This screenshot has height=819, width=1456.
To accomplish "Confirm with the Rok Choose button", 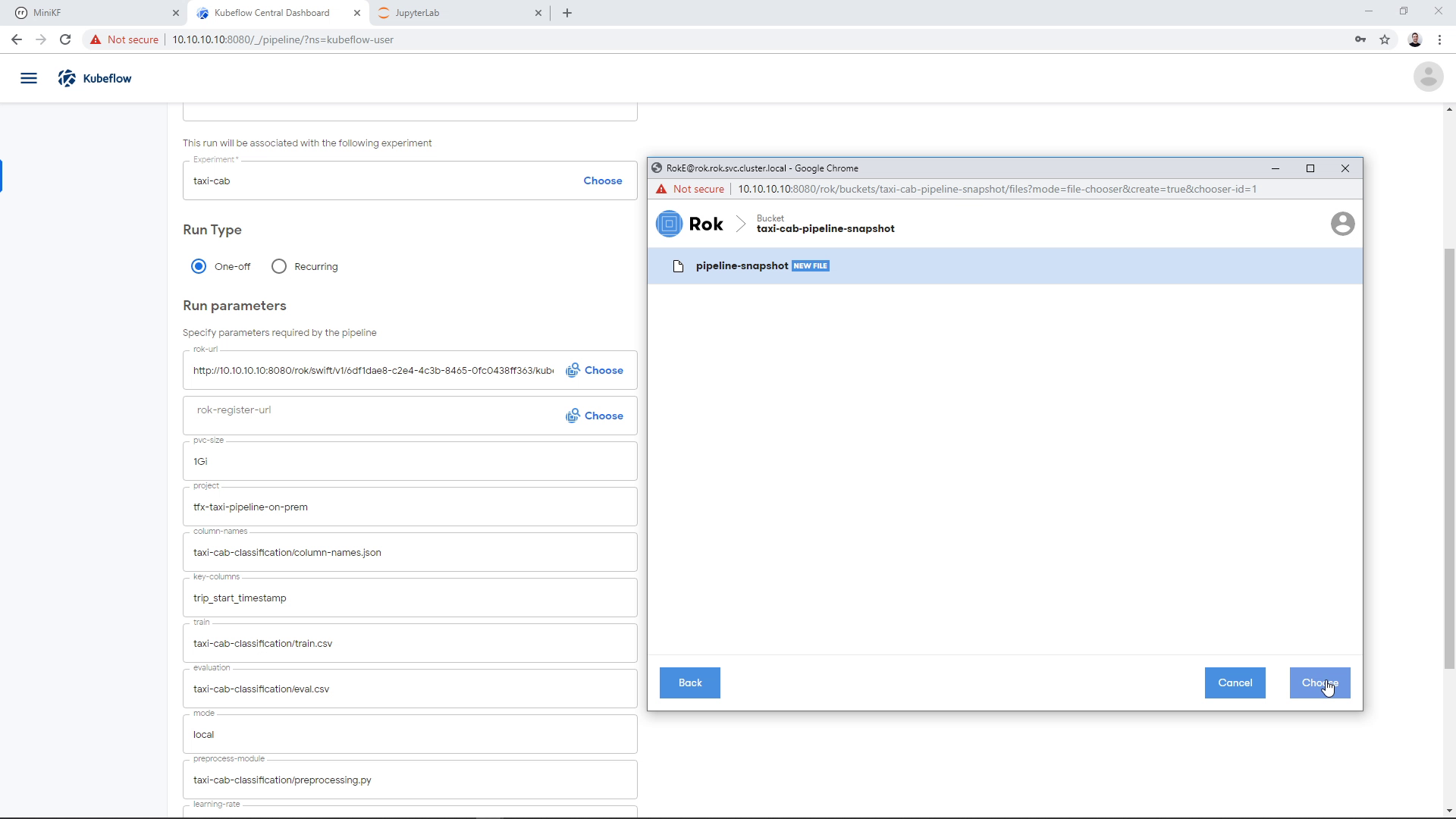I will pyautogui.click(x=1319, y=682).
